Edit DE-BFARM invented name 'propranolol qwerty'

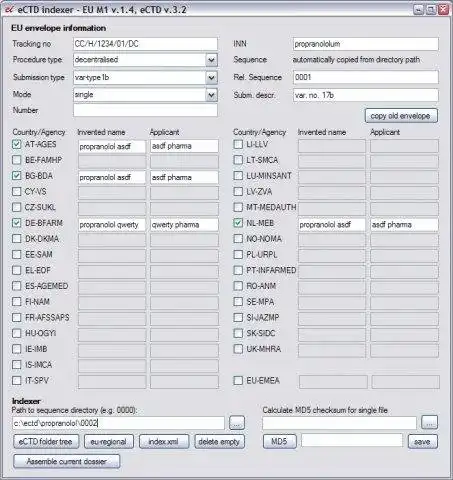point(112,225)
